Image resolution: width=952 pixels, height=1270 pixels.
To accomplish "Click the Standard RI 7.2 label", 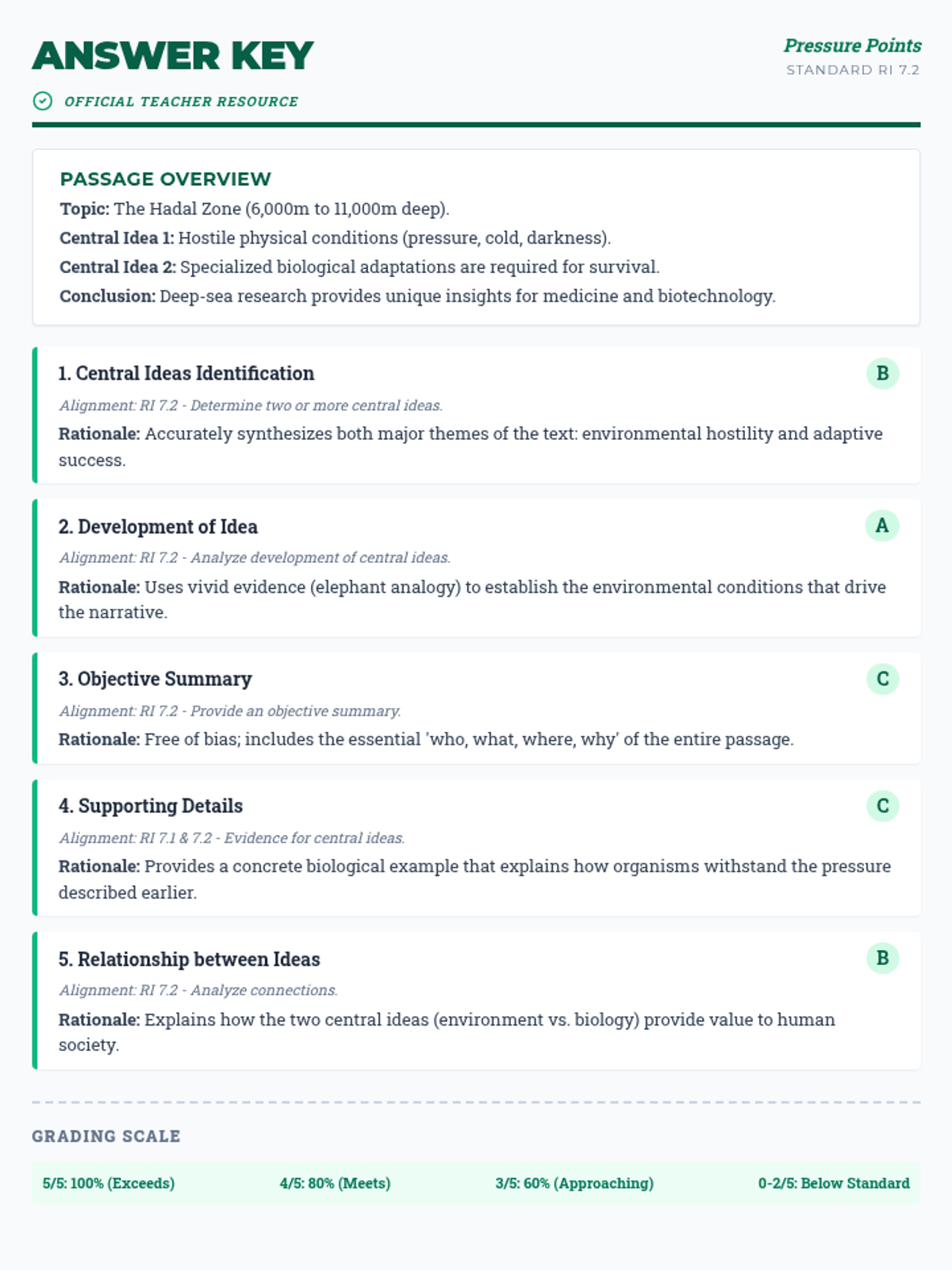I will tap(852, 70).
